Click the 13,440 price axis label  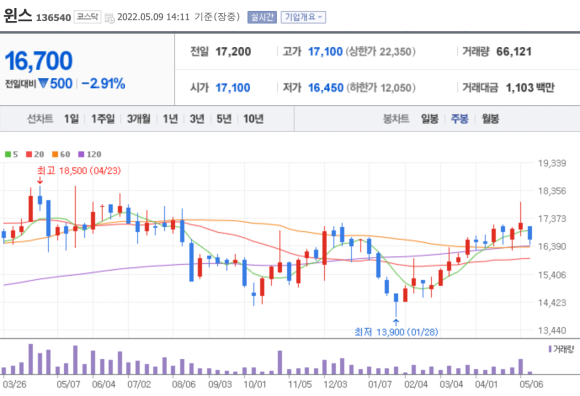coord(552,331)
